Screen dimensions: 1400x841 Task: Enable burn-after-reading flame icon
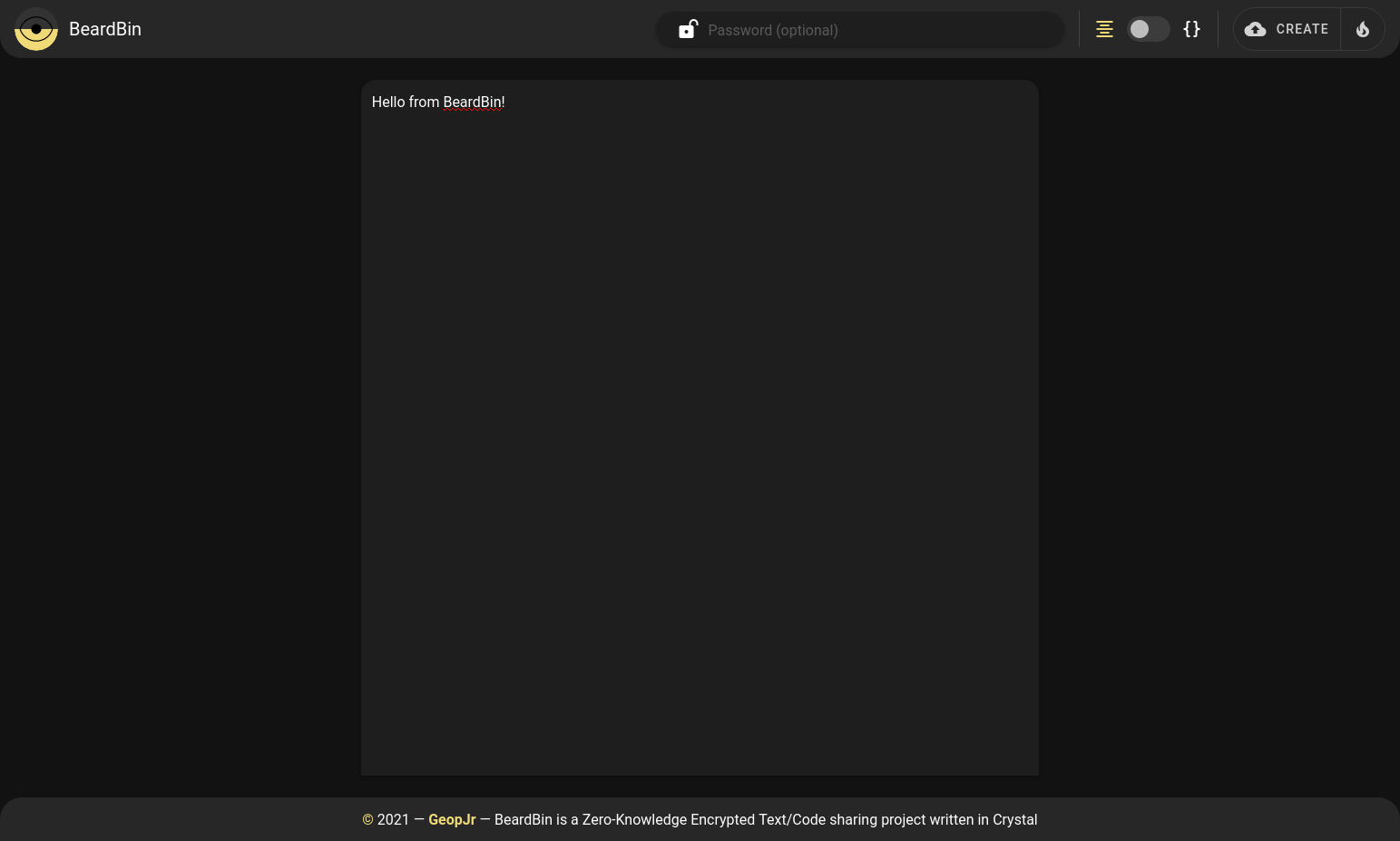1362,29
